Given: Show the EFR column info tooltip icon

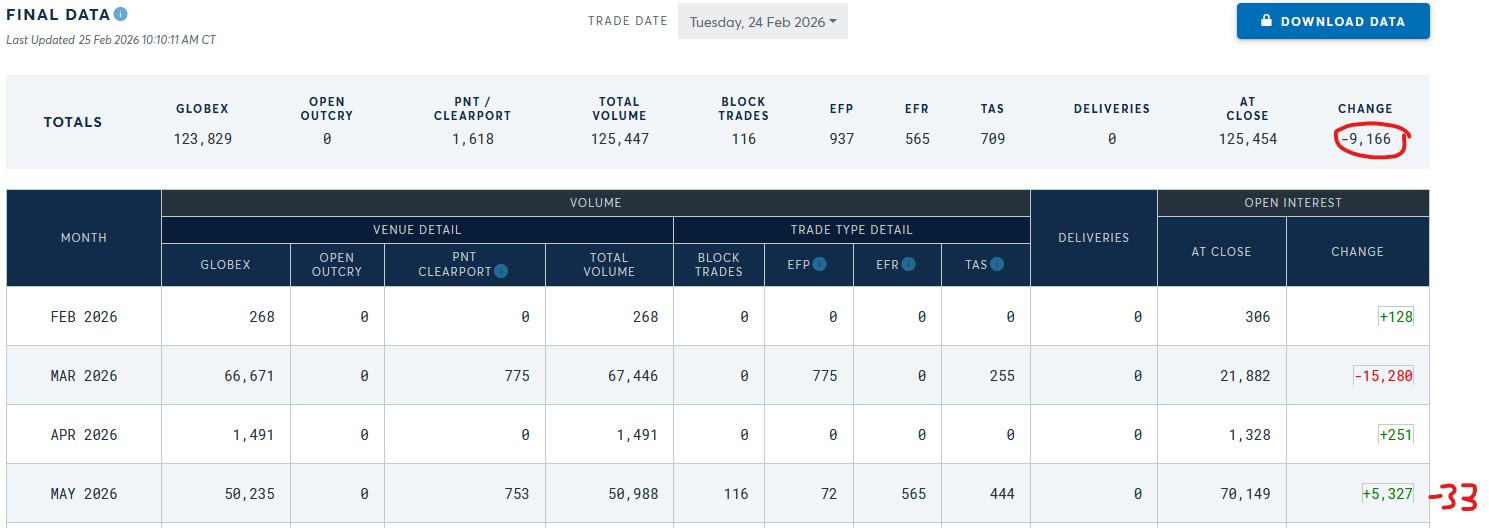Looking at the screenshot, I should click(908, 265).
